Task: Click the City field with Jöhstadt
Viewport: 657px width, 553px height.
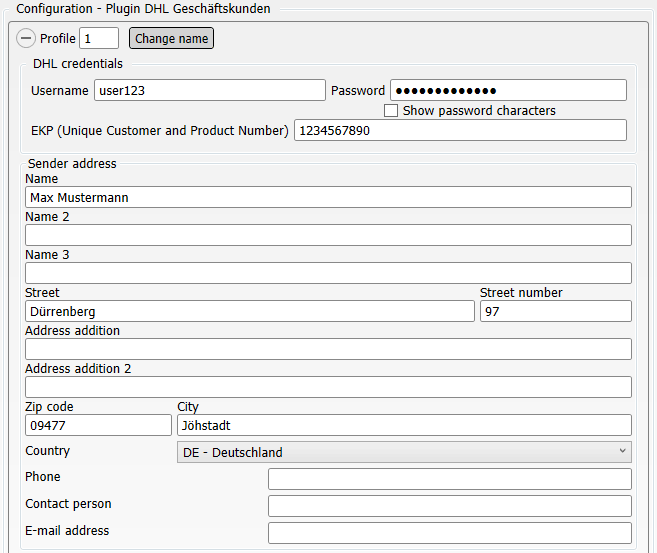Action: 404,425
